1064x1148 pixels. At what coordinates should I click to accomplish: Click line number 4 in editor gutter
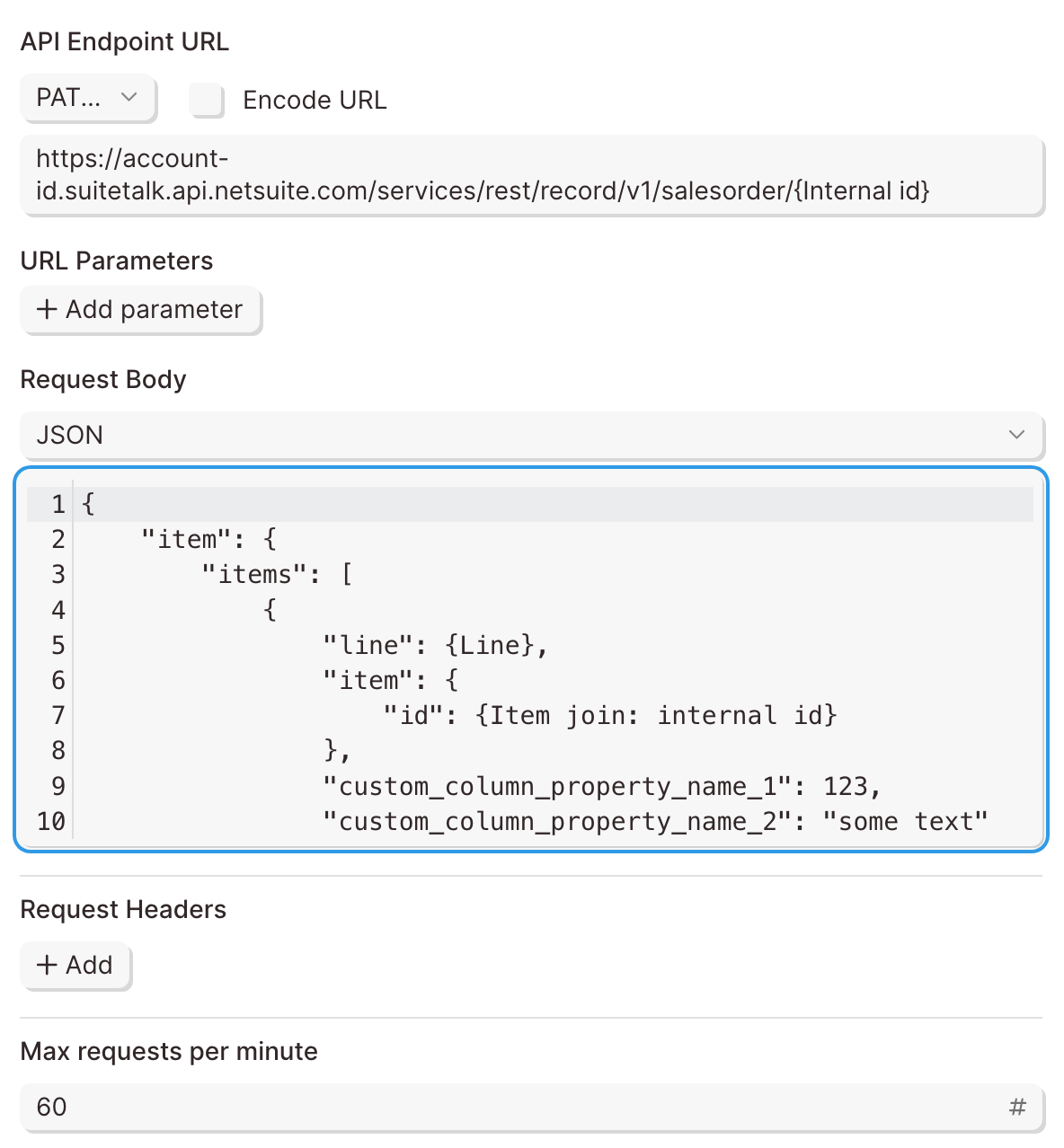58,611
